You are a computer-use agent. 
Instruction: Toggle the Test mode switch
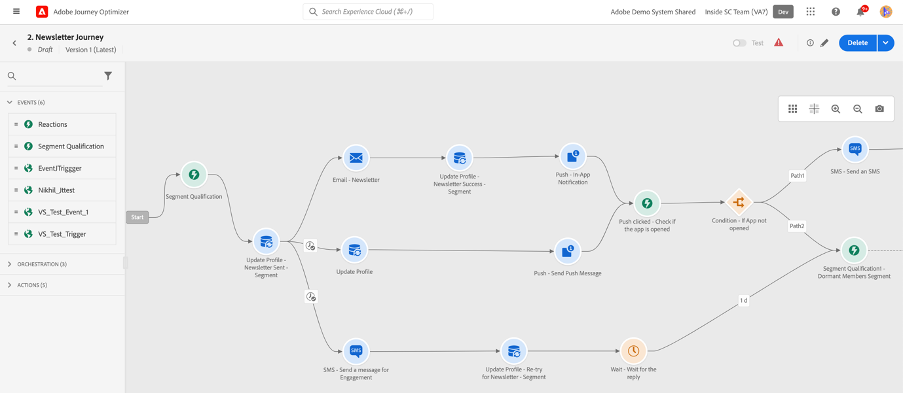[739, 43]
